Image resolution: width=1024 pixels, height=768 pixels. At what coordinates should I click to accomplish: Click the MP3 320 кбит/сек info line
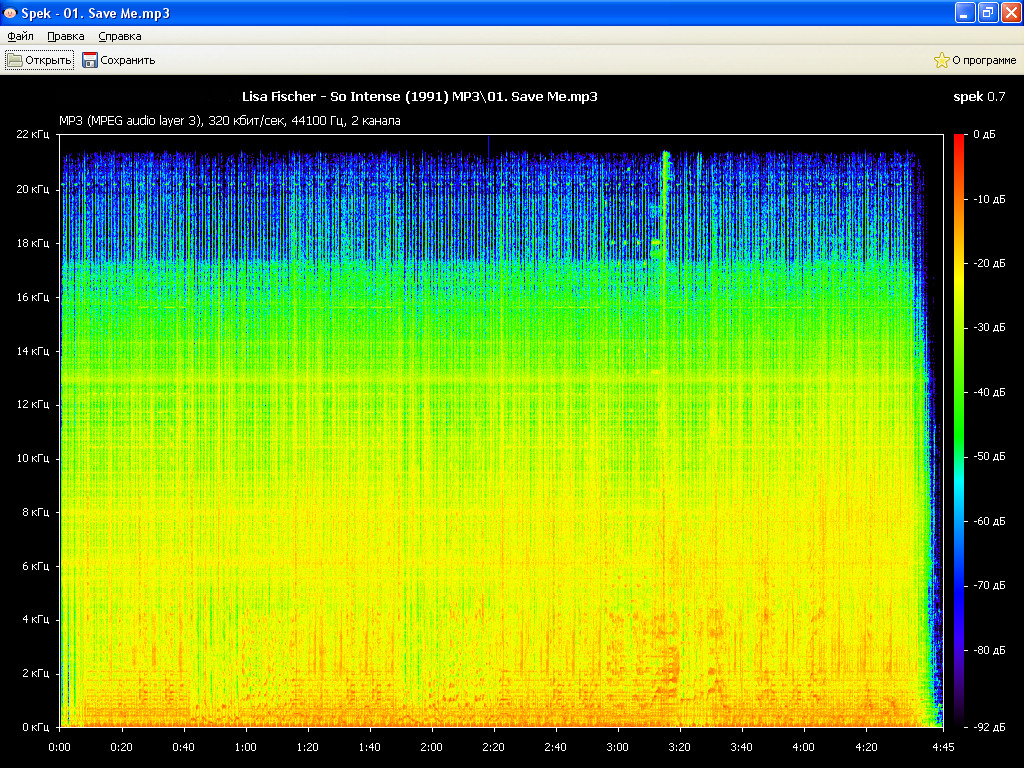click(230, 121)
